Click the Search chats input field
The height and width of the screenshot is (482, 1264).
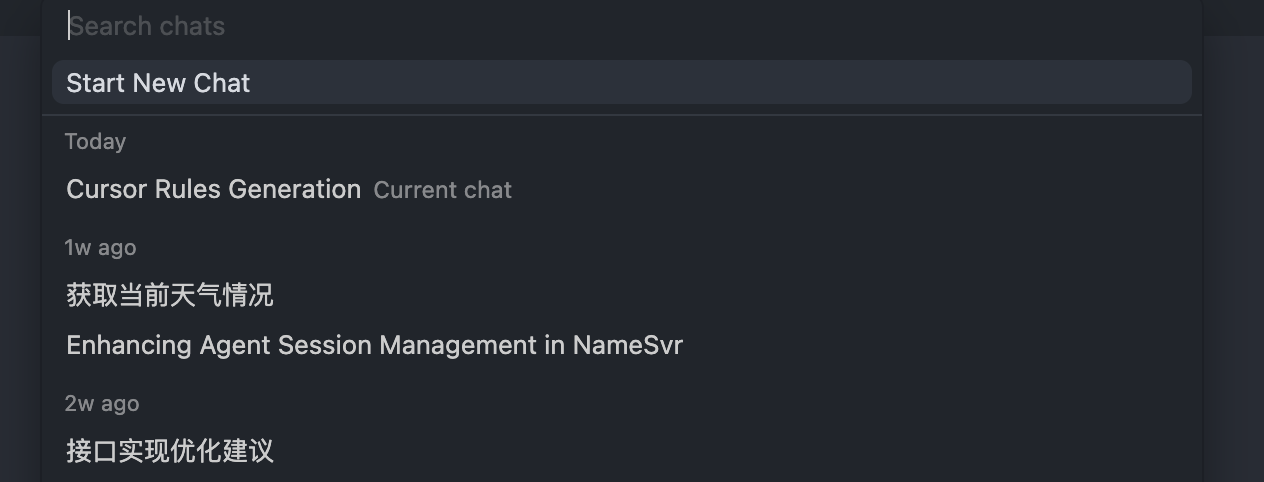click(x=620, y=26)
